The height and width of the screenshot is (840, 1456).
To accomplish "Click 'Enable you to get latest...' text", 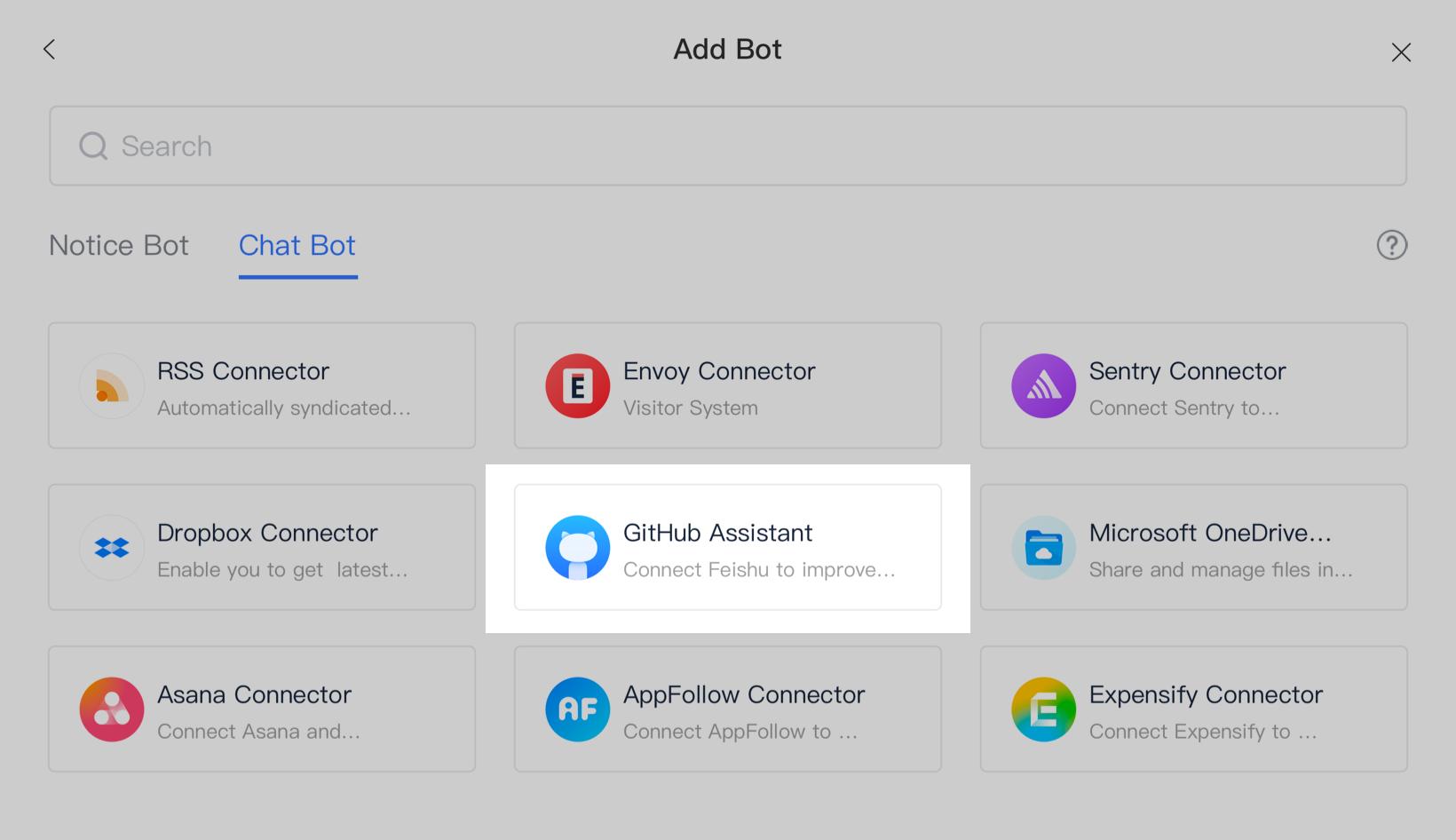I will (x=282, y=570).
